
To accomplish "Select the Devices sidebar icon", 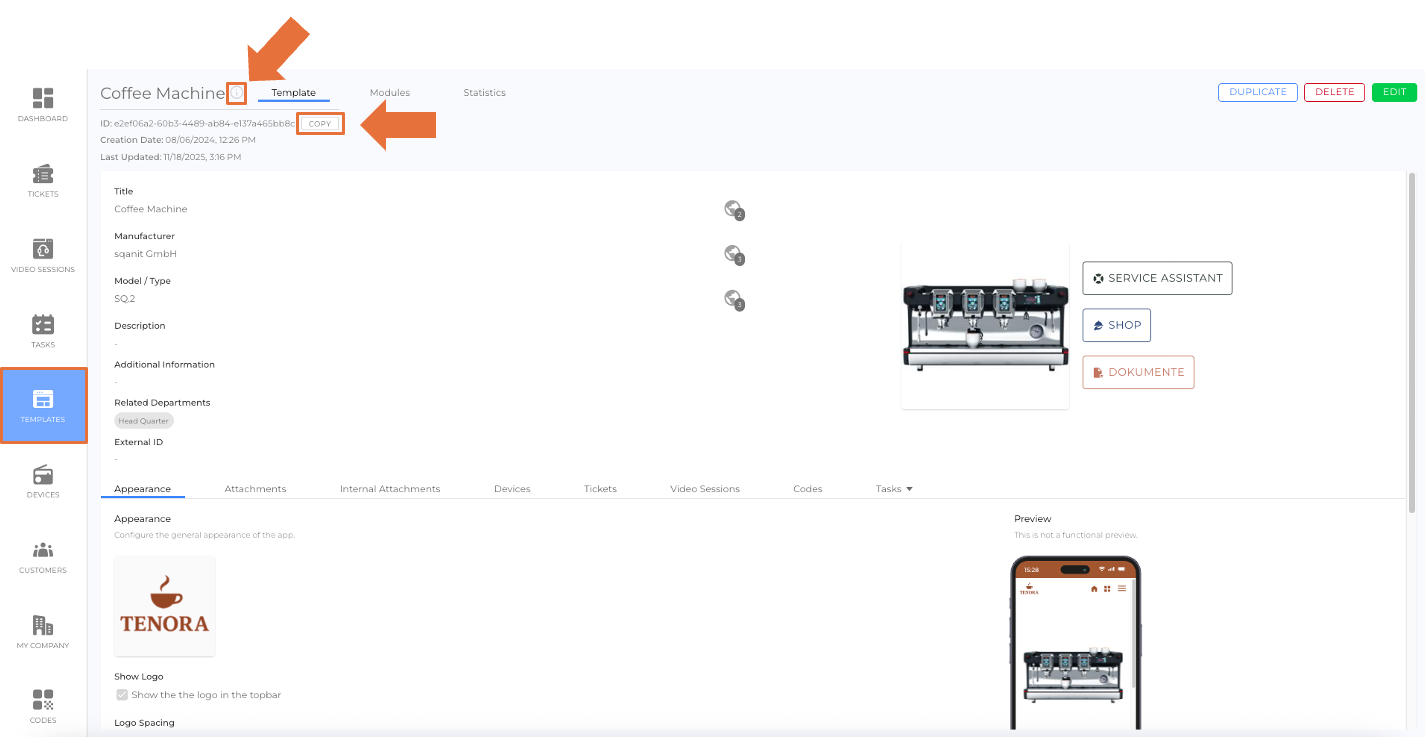I will coord(43,480).
